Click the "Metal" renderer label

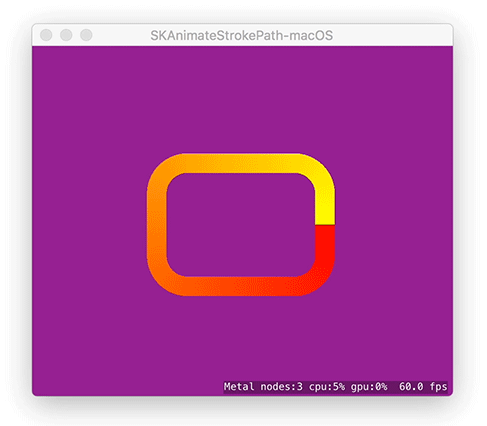(239, 387)
